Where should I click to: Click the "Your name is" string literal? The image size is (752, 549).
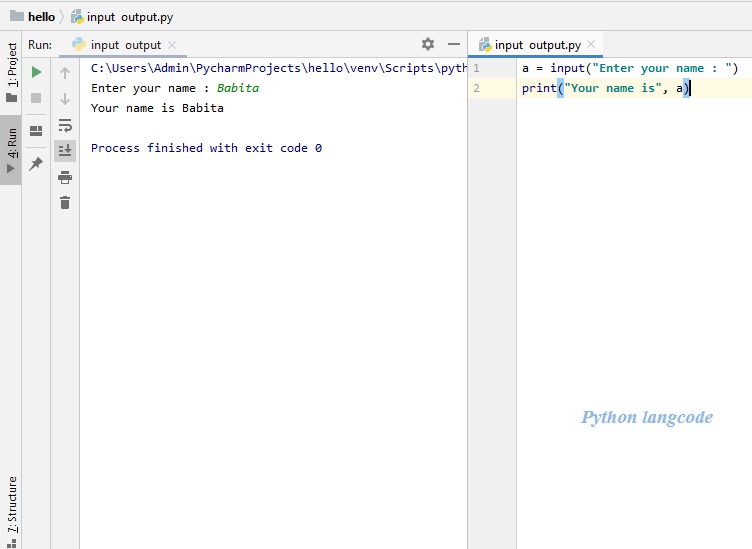613,88
